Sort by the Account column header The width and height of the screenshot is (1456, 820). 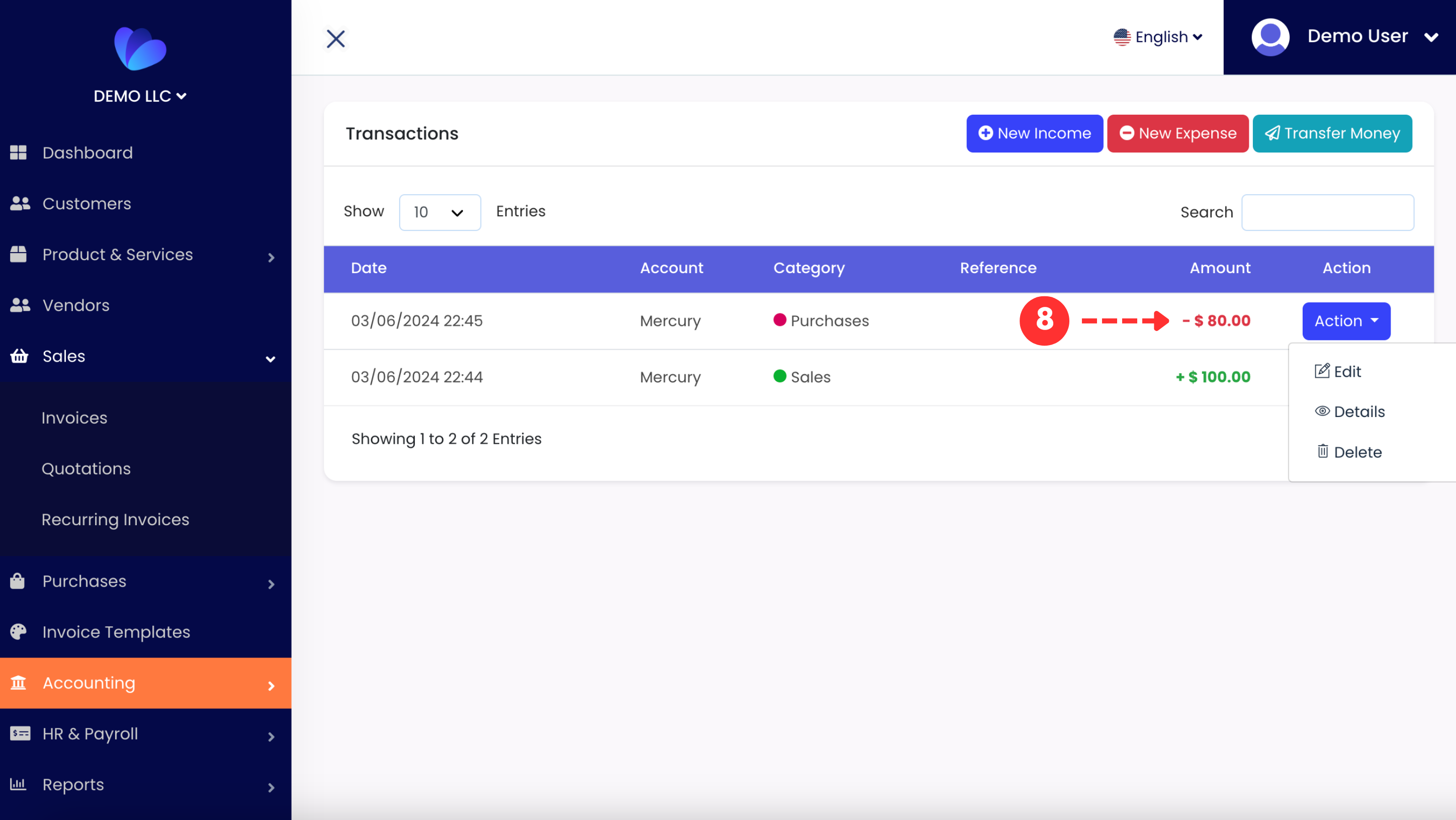(672, 268)
